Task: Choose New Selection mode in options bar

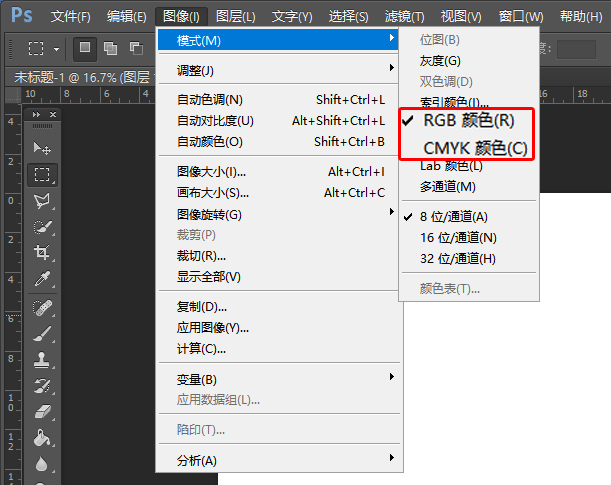Action: pos(85,49)
